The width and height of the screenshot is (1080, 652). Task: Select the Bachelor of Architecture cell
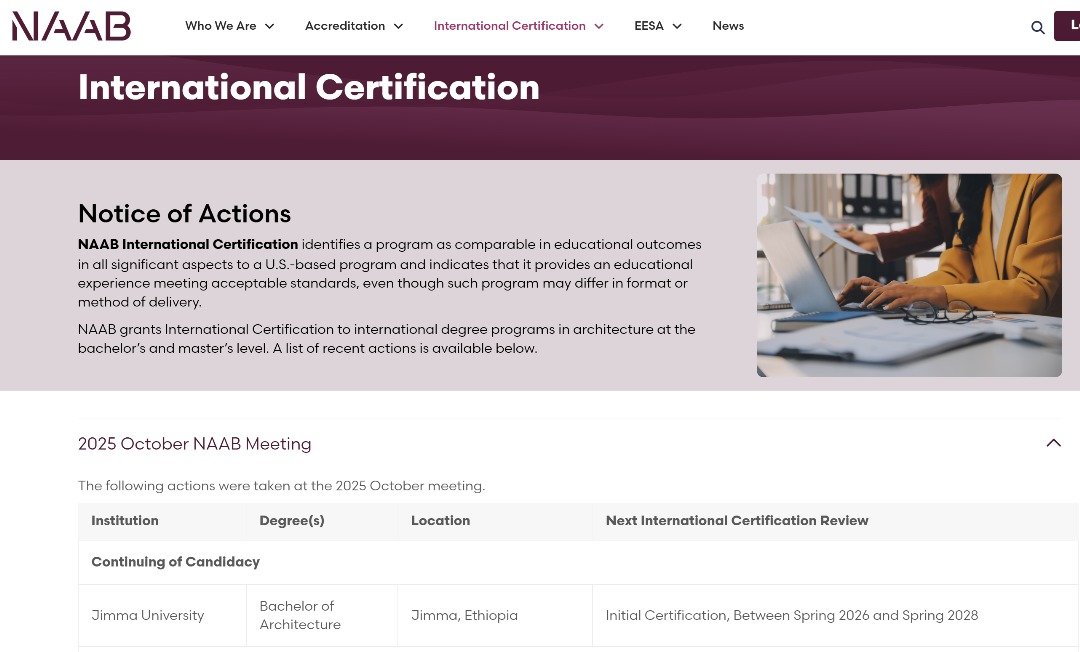[322, 615]
